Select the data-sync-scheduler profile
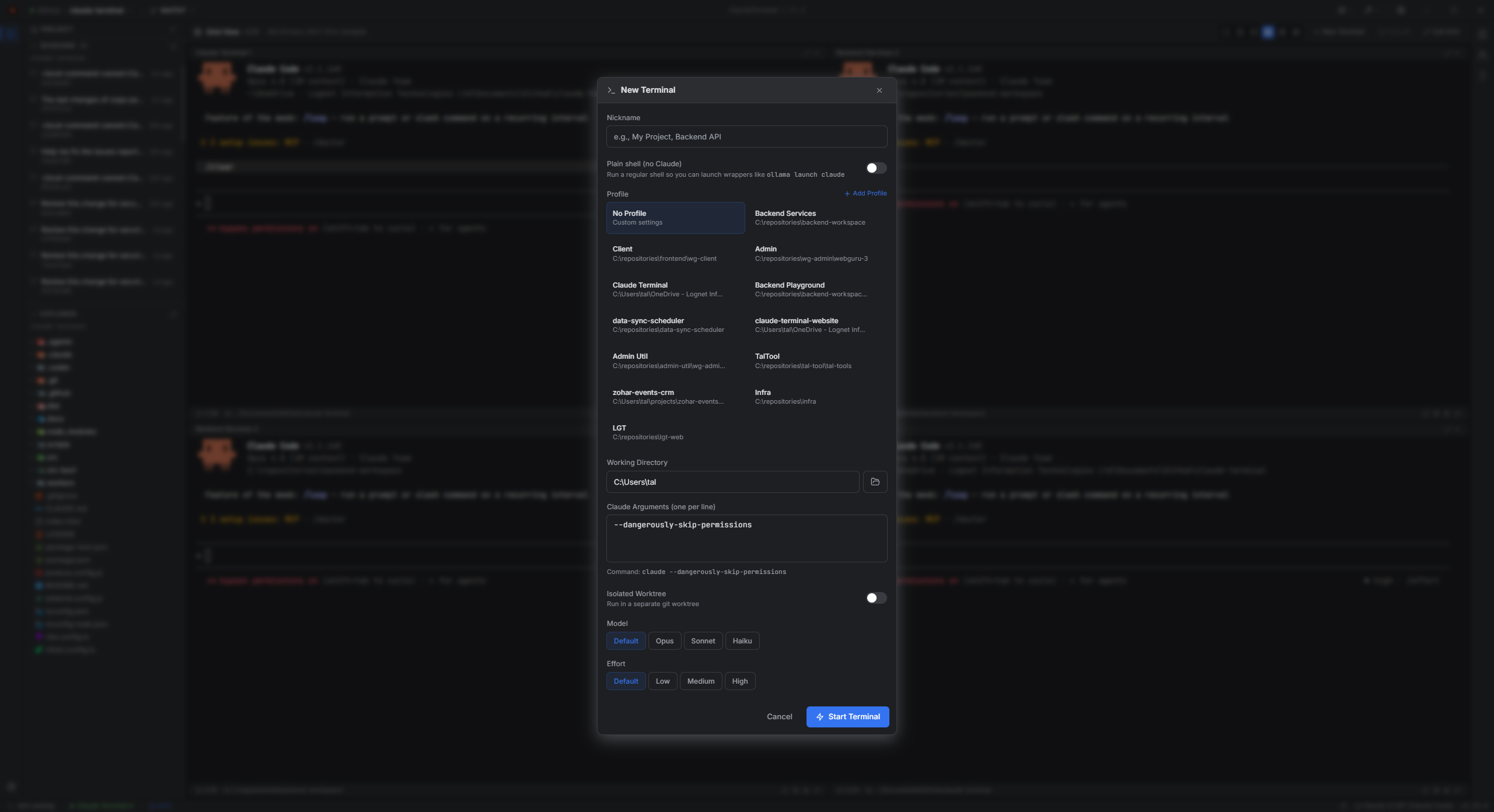 675,325
